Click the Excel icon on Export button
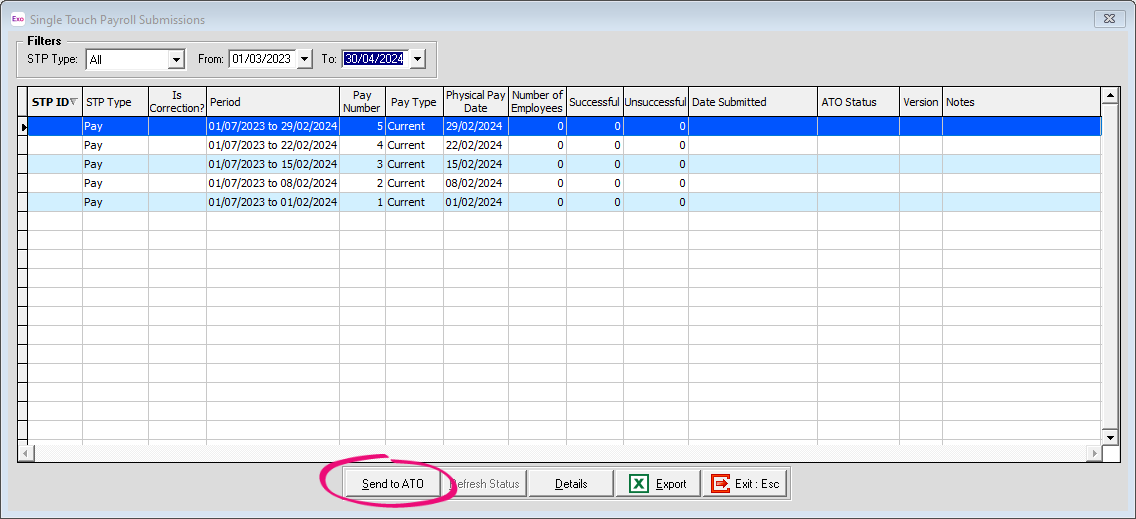The image size is (1136, 519). coord(638,484)
